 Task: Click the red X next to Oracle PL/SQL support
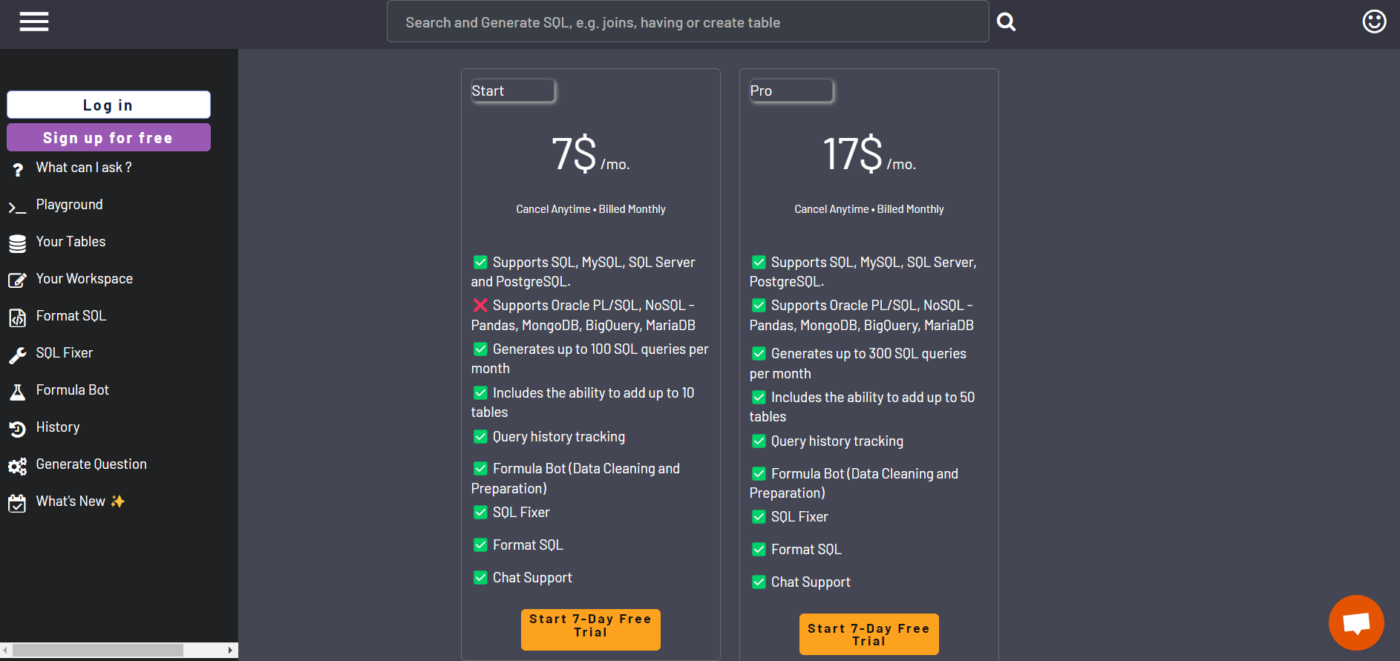tap(480, 306)
